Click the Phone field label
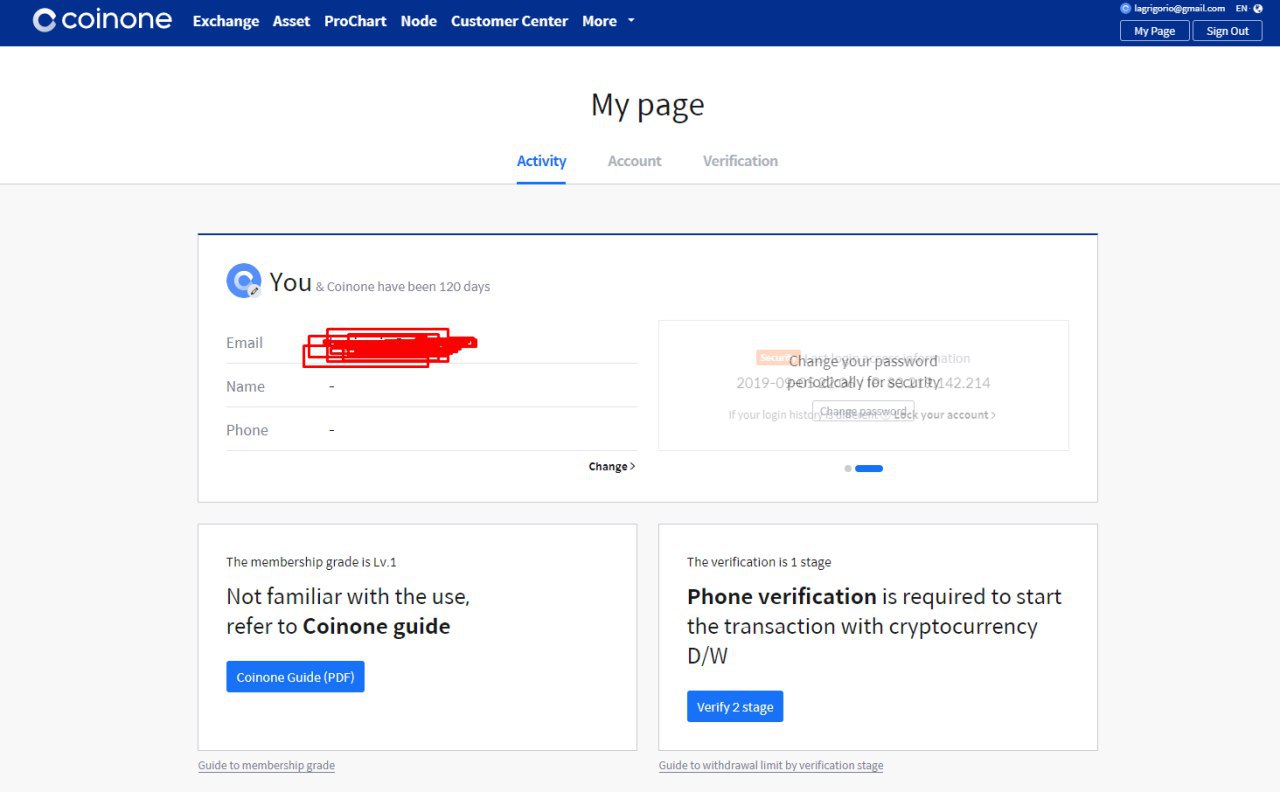Screen dimensions: 1280x792 247,430
